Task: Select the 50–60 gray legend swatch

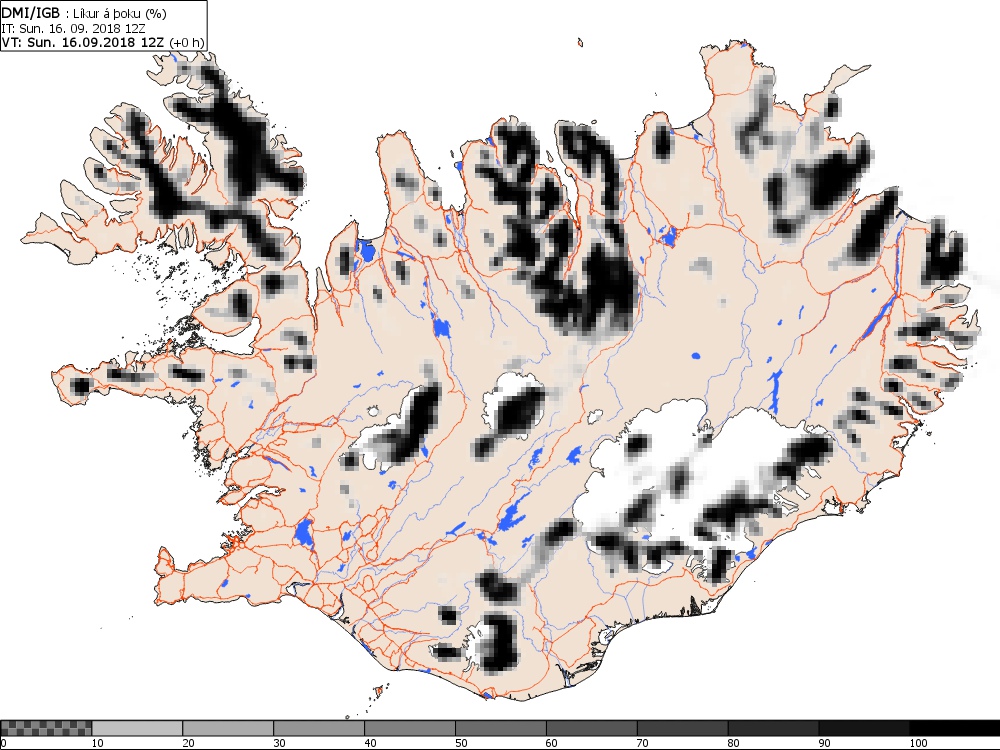Action: click(501, 728)
